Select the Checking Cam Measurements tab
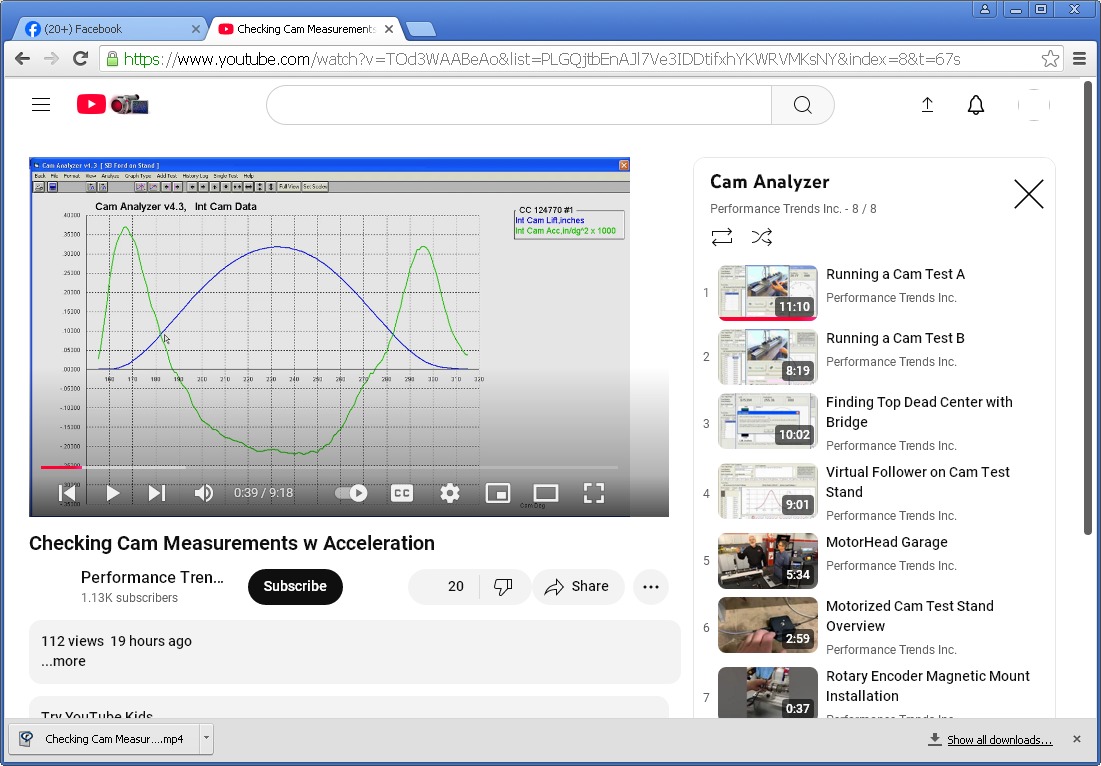 pyautogui.click(x=306, y=29)
